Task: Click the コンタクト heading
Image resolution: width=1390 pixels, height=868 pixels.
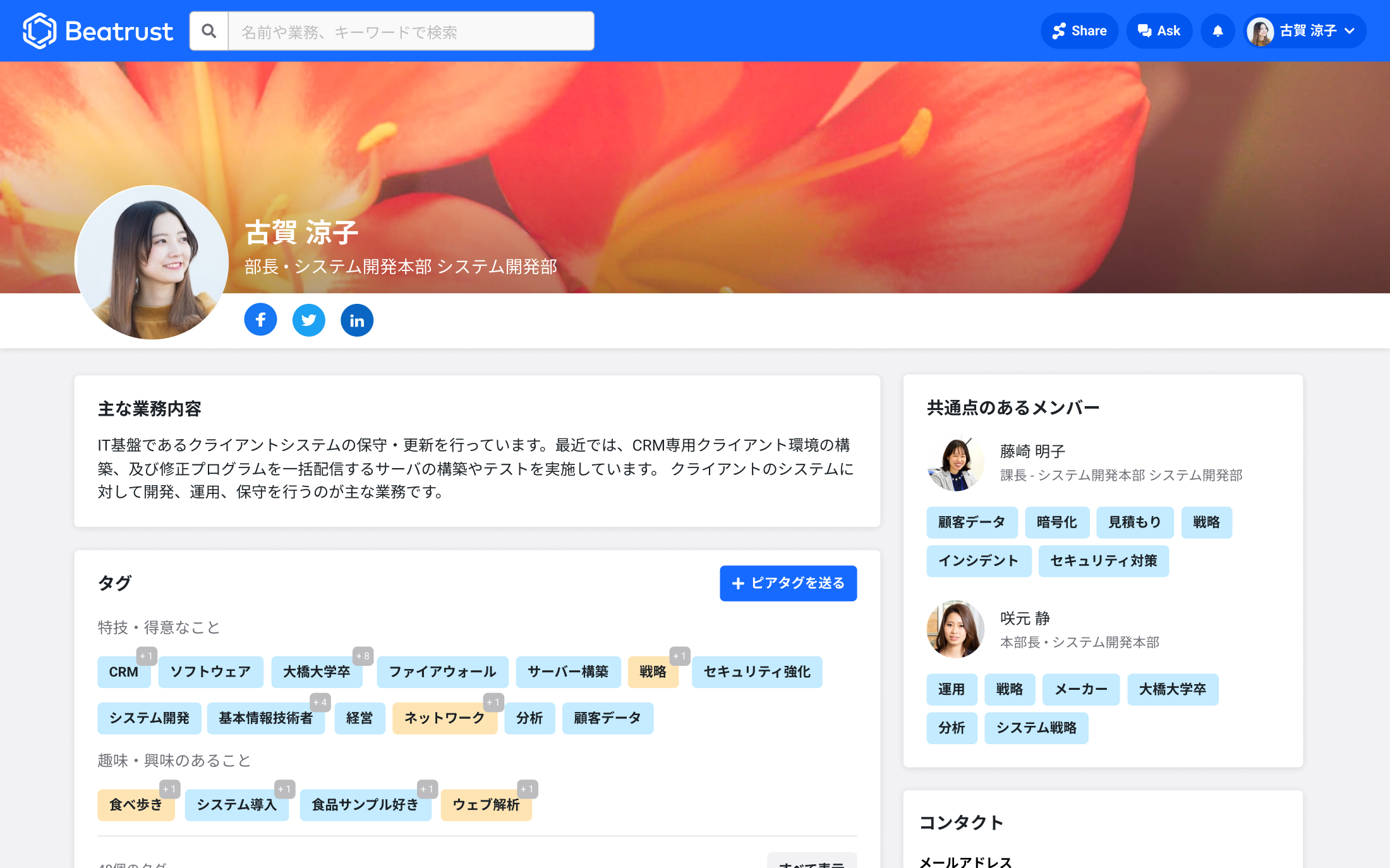Action: [x=962, y=823]
